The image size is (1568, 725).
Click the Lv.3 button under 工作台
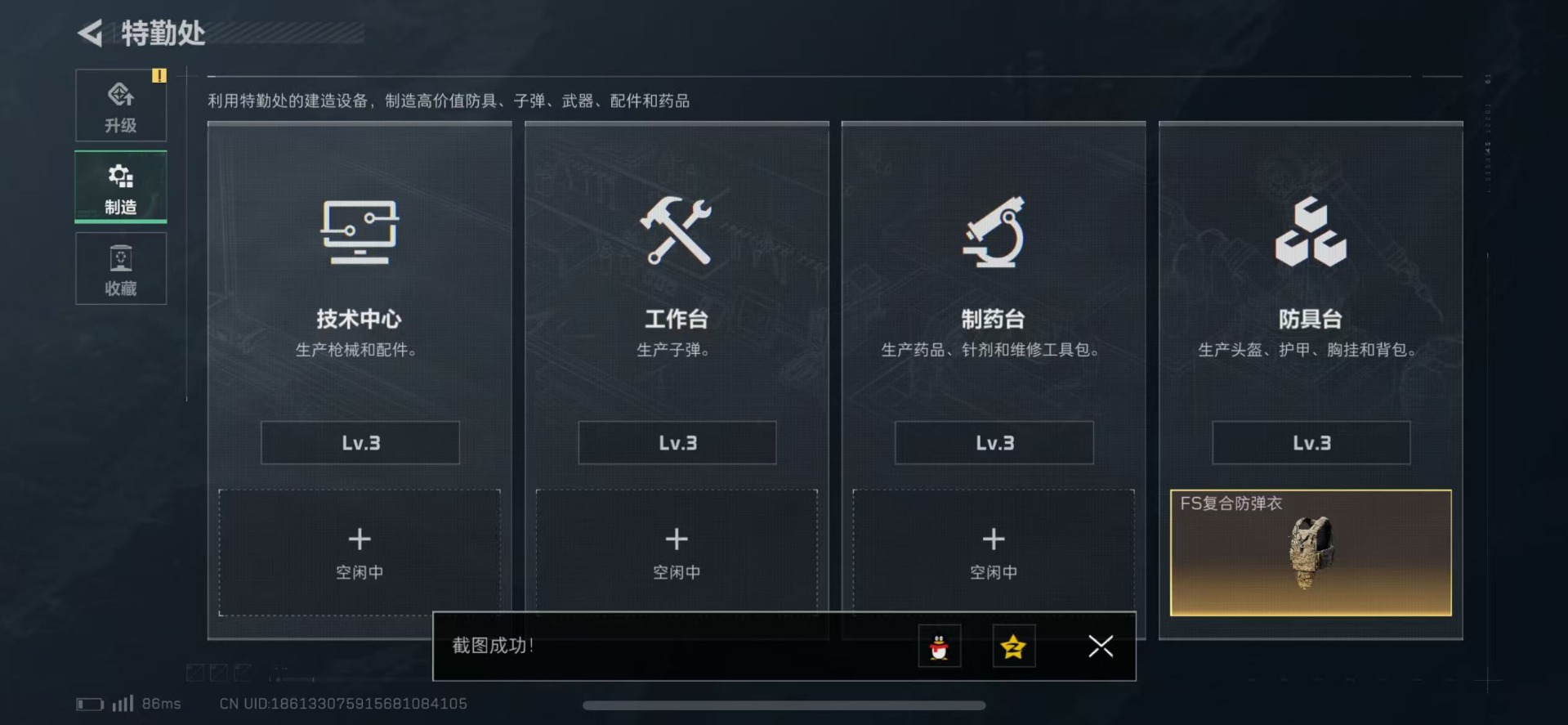[677, 443]
